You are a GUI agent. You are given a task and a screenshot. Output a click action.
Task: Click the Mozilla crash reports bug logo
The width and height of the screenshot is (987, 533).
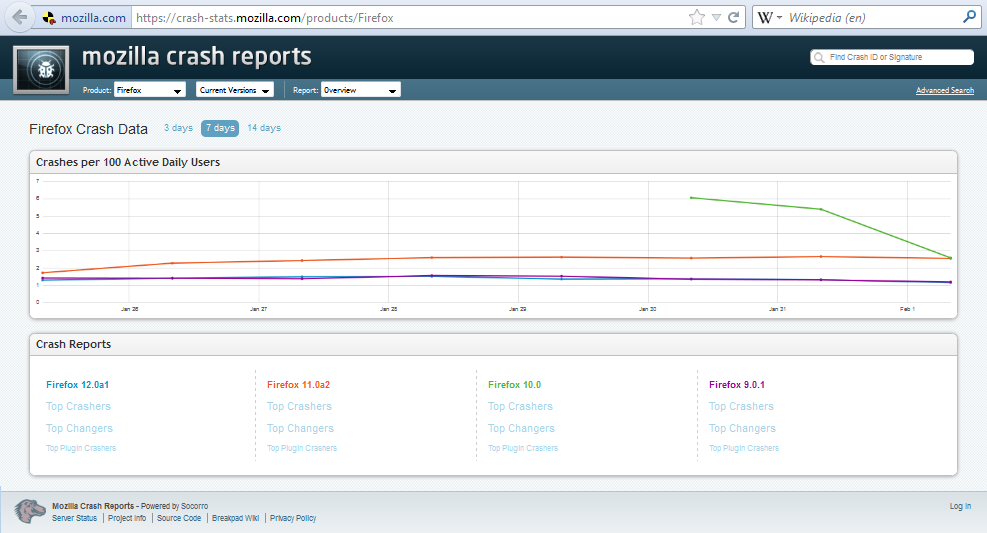point(41,70)
